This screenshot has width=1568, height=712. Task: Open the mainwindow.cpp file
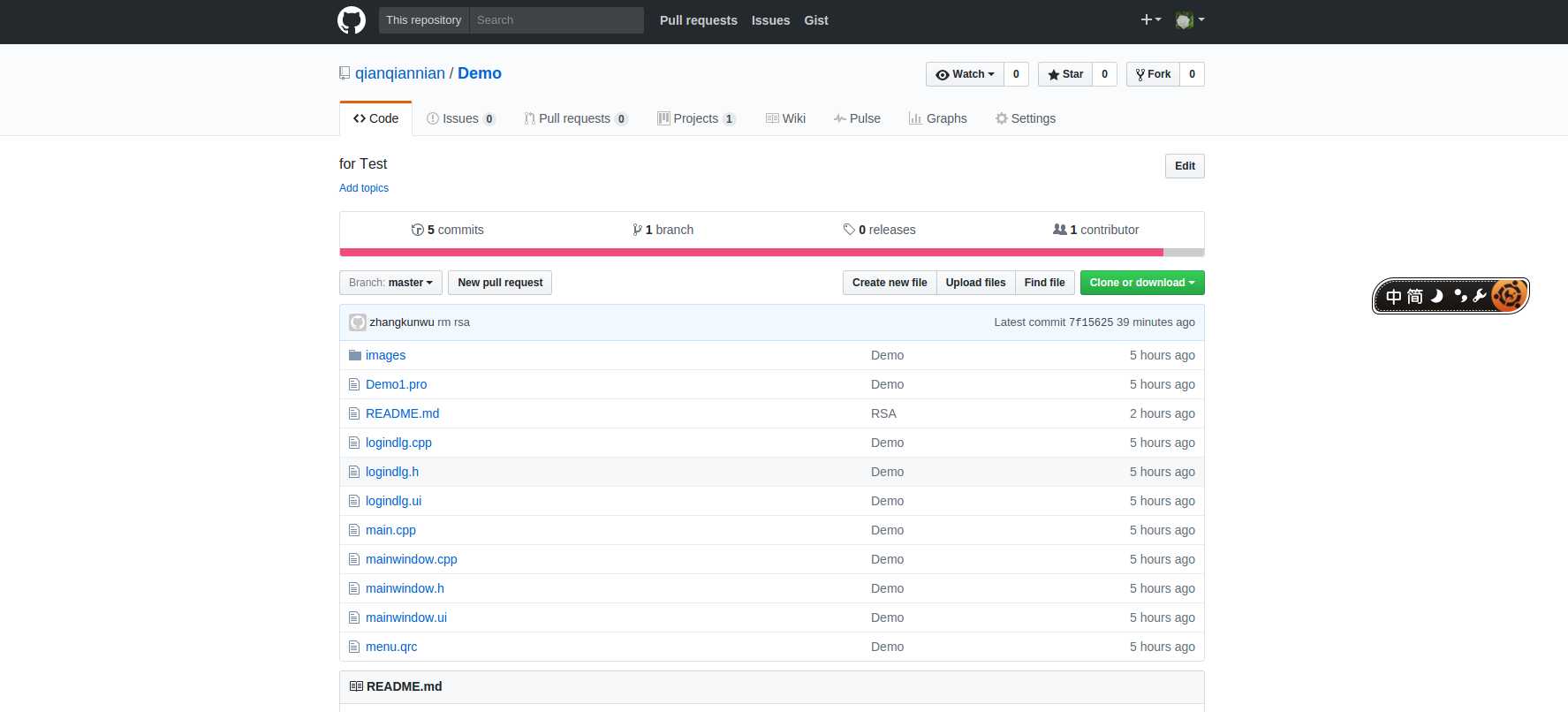pyautogui.click(x=412, y=559)
